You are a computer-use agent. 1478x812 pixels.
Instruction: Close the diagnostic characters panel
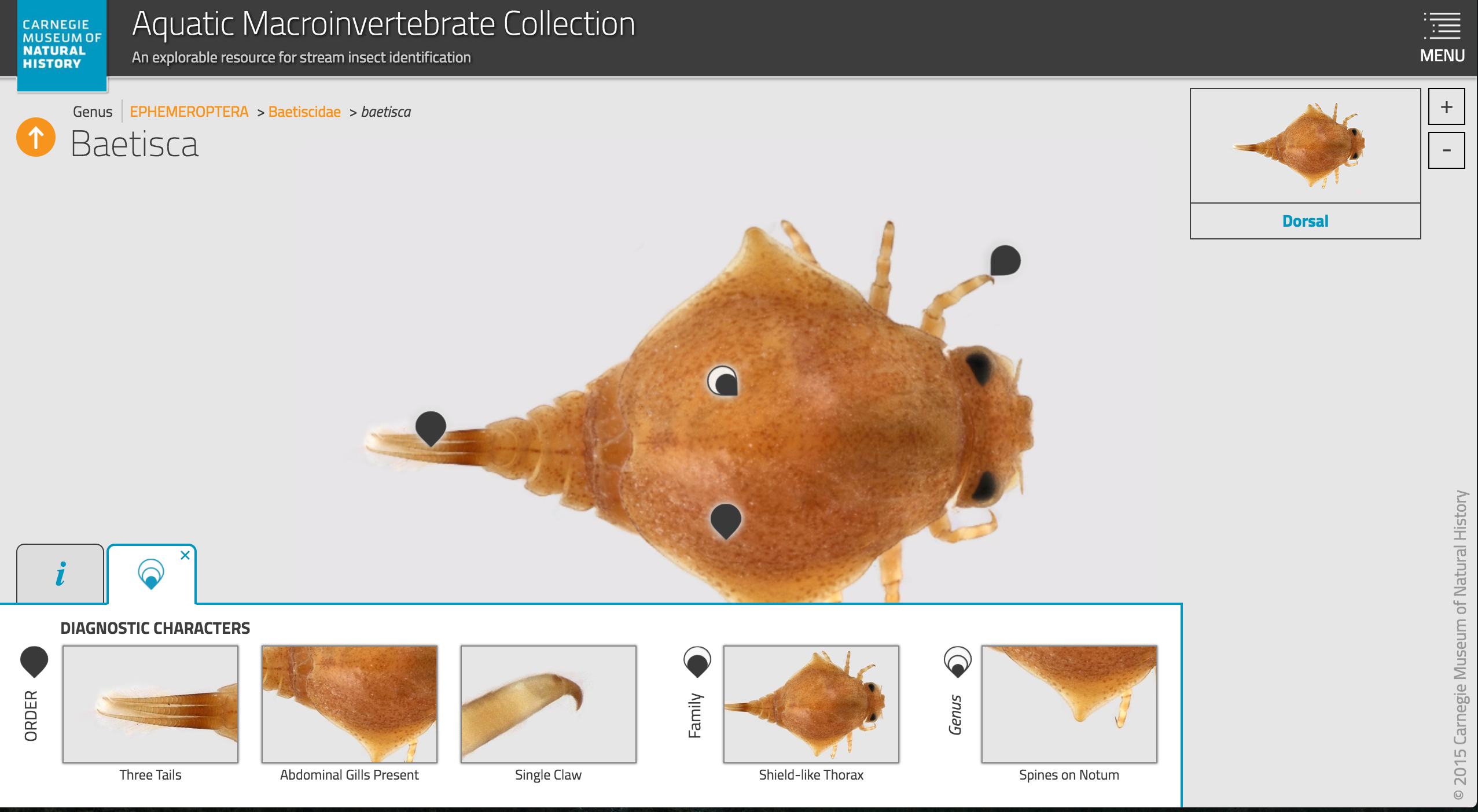185,555
